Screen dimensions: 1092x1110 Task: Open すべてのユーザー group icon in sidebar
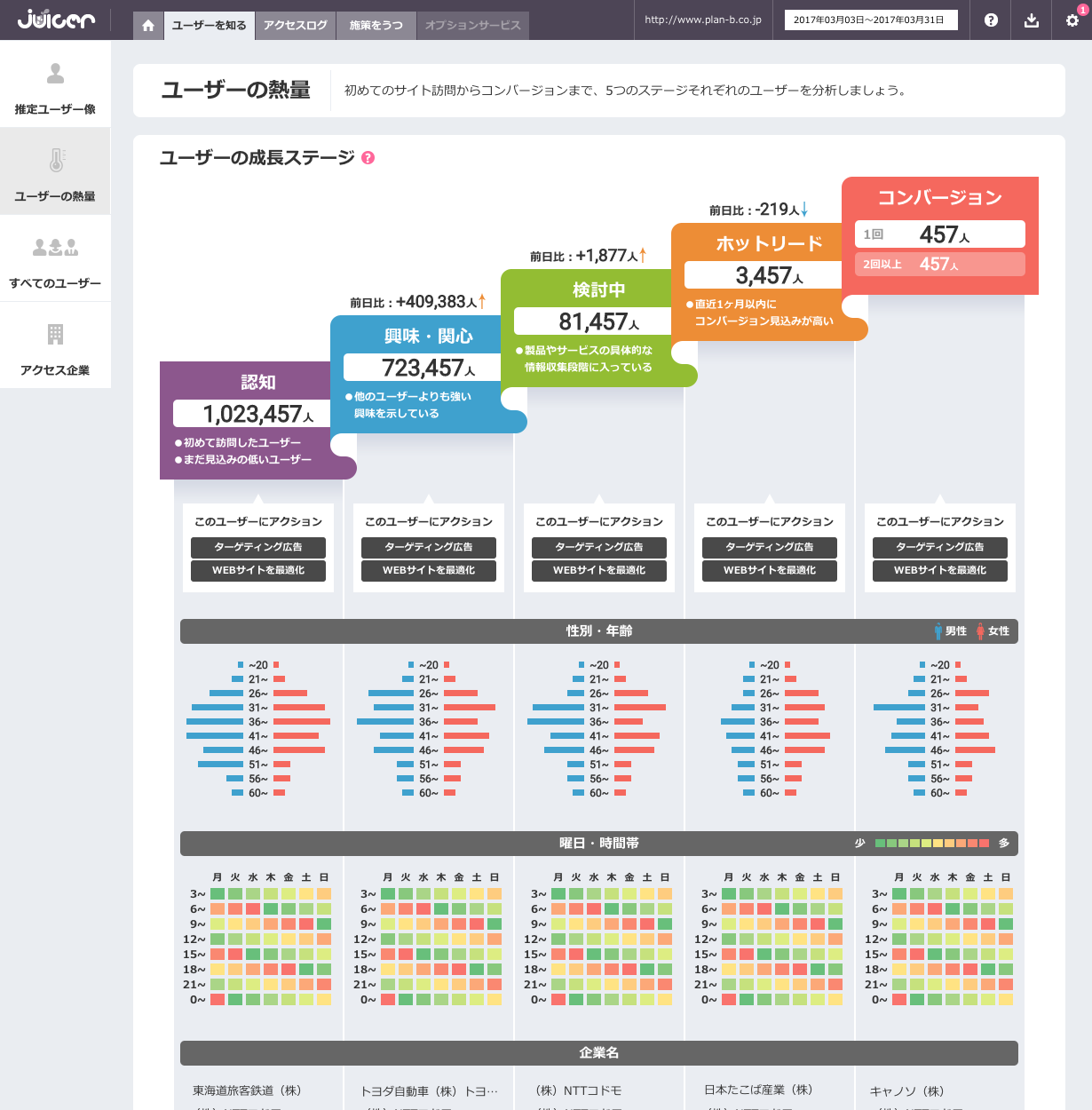click(x=55, y=248)
